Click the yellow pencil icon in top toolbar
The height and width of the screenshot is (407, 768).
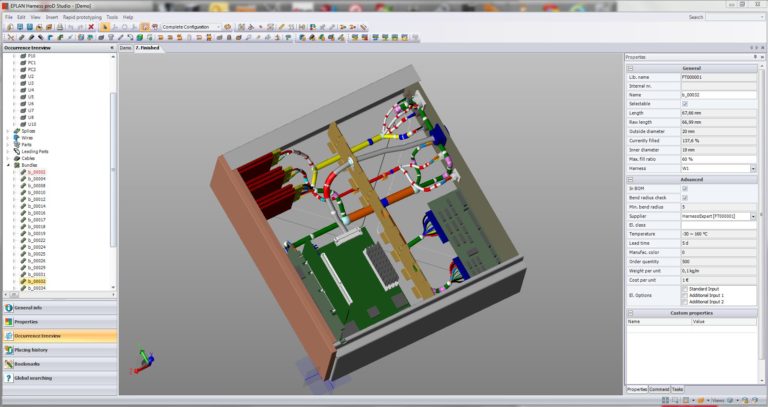[x=282, y=27]
